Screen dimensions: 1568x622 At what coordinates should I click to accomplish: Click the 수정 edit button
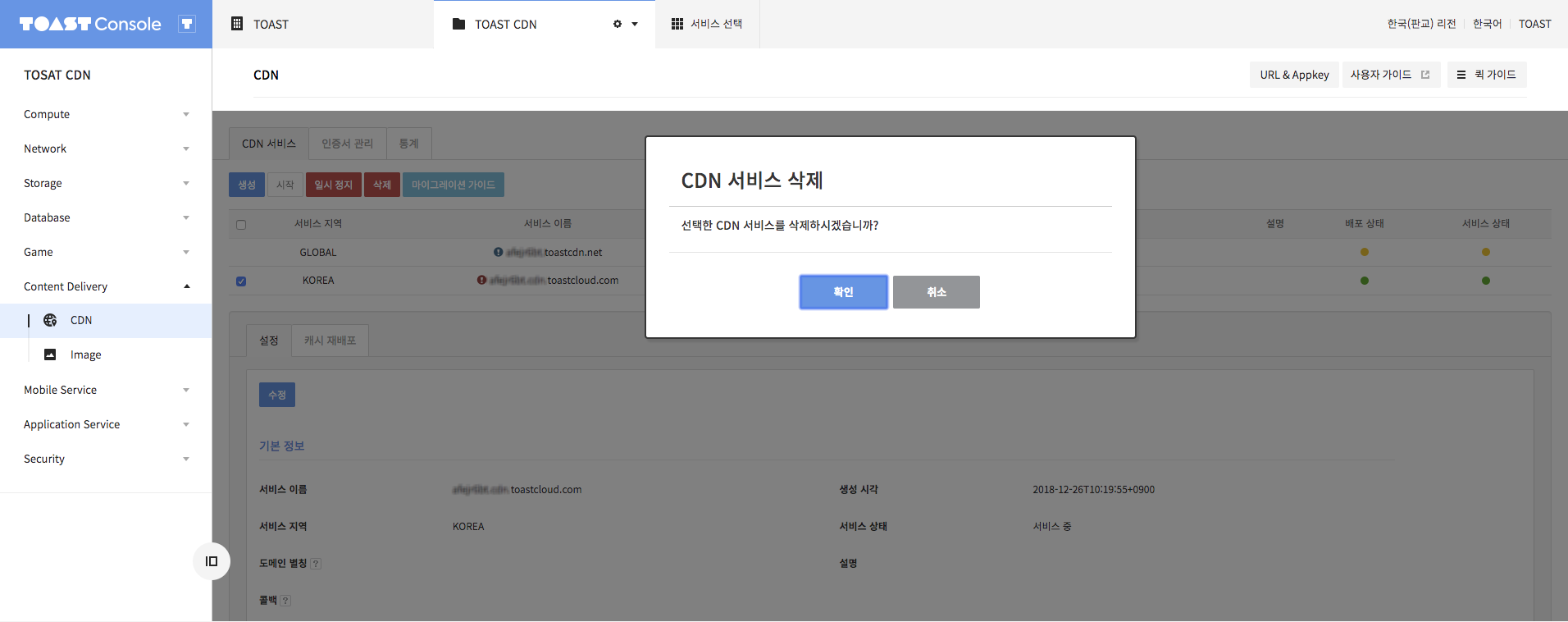(x=277, y=395)
